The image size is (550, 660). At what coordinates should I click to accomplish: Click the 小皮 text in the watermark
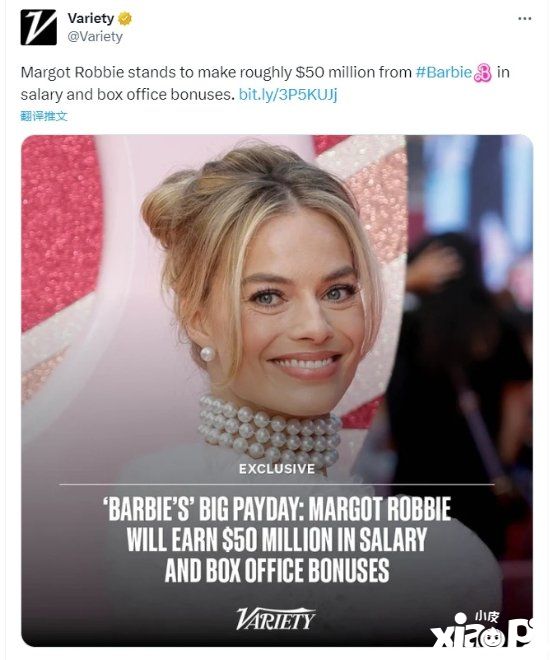[x=487, y=617]
